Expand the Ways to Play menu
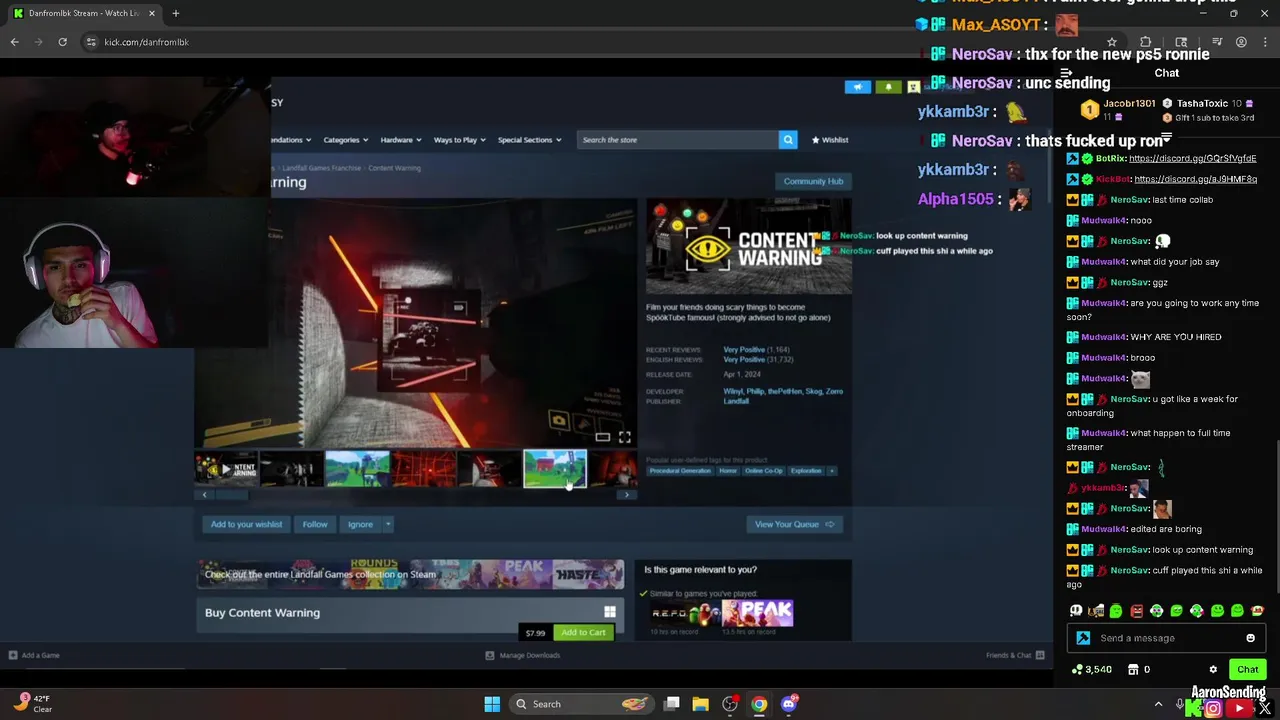The height and width of the screenshot is (720, 1280). point(459,140)
